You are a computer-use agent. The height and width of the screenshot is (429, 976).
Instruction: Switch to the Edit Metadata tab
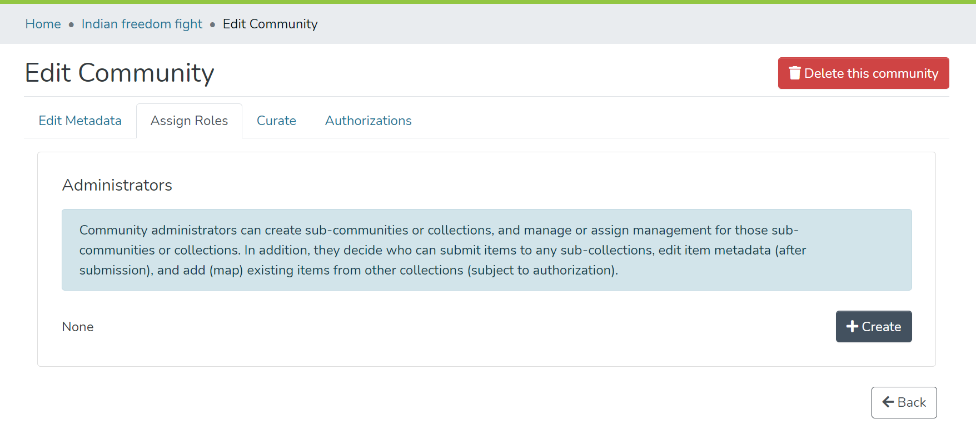pos(80,121)
